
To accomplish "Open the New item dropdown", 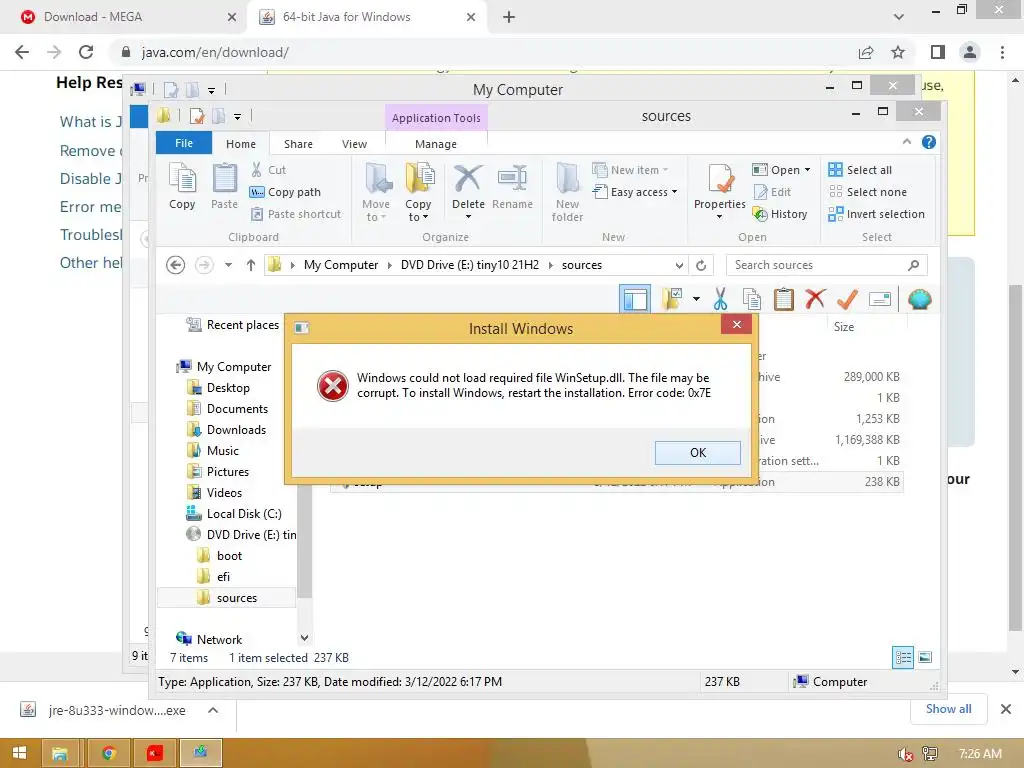I will tap(630, 170).
